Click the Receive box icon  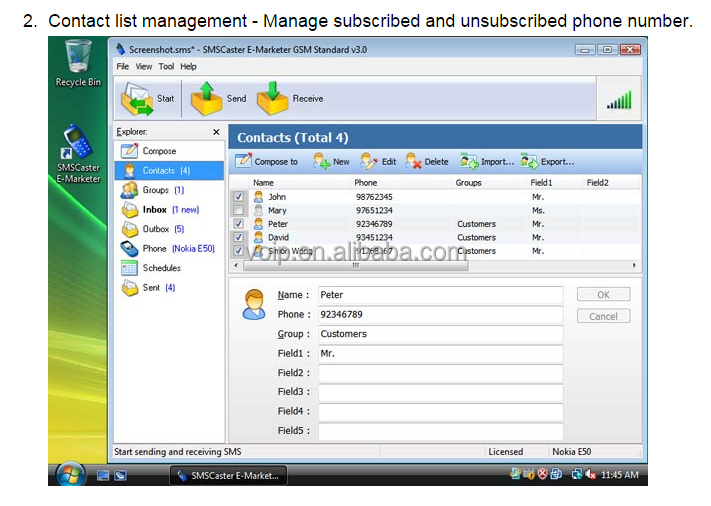pyautogui.click(x=273, y=98)
